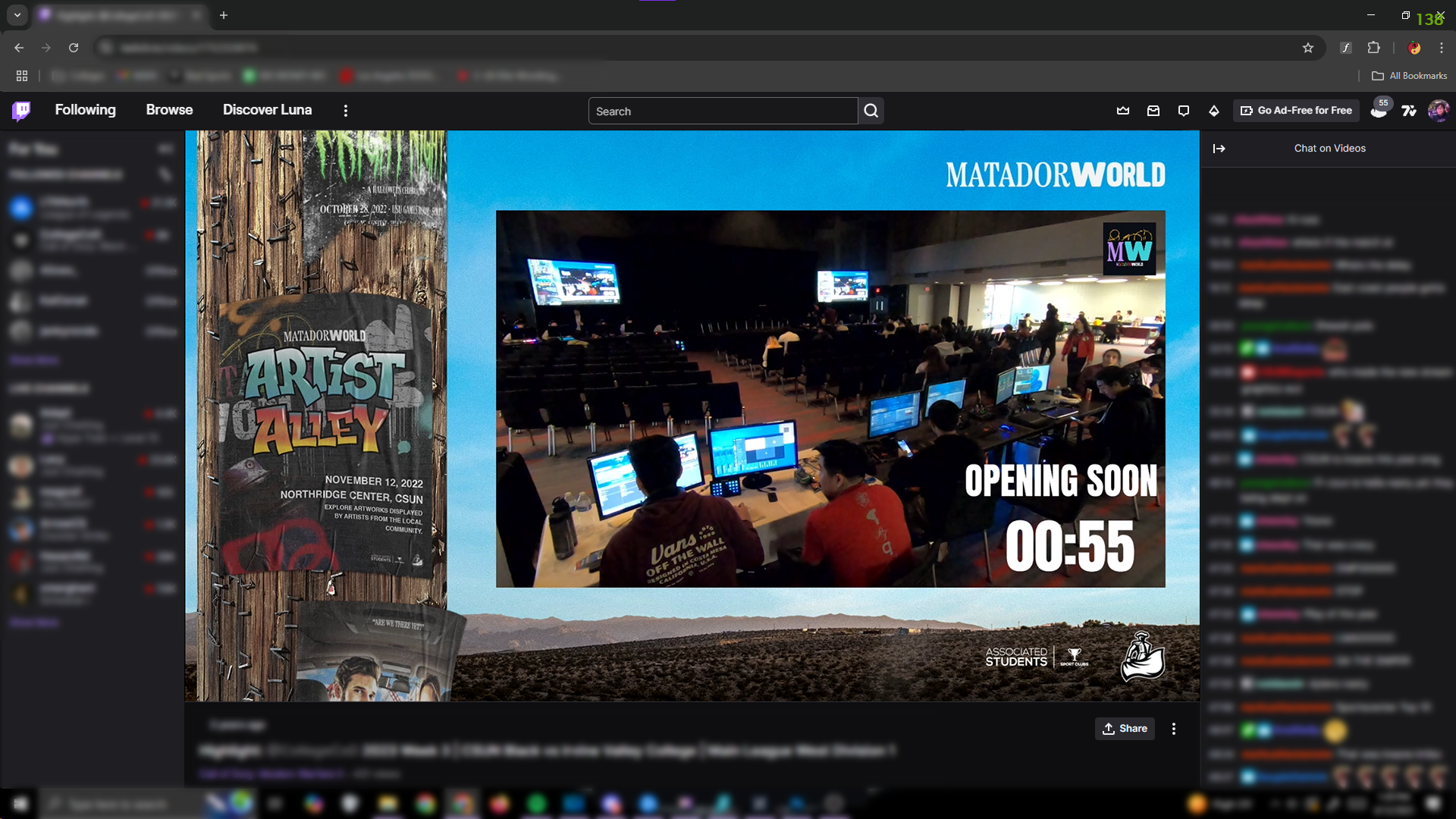Go back in browser history

pyautogui.click(x=19, y=48)
